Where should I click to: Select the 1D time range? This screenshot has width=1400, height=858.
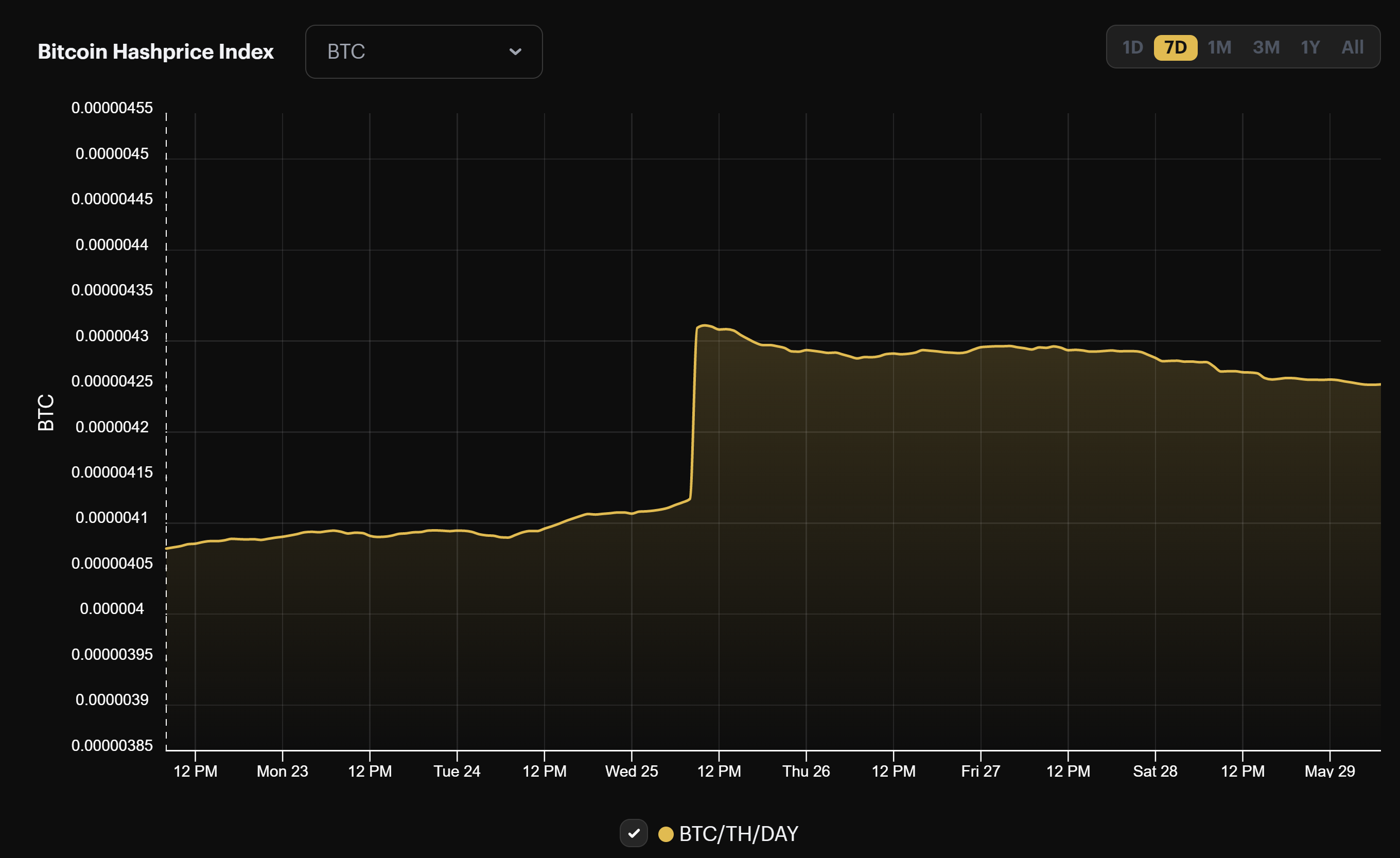click(1132, 47)
